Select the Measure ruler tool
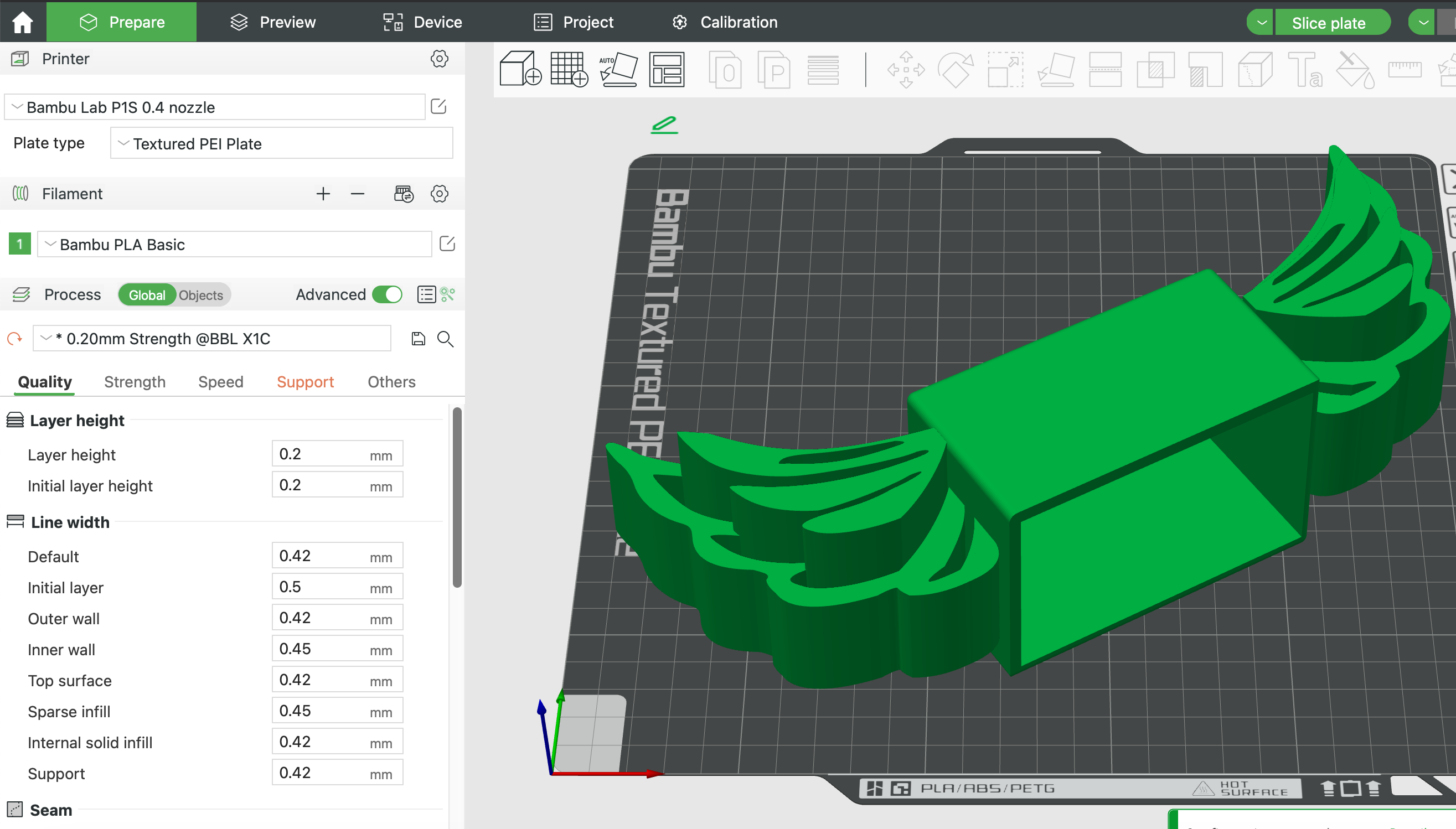Viewport: 1456px width, 829px height. point(1405,70)
